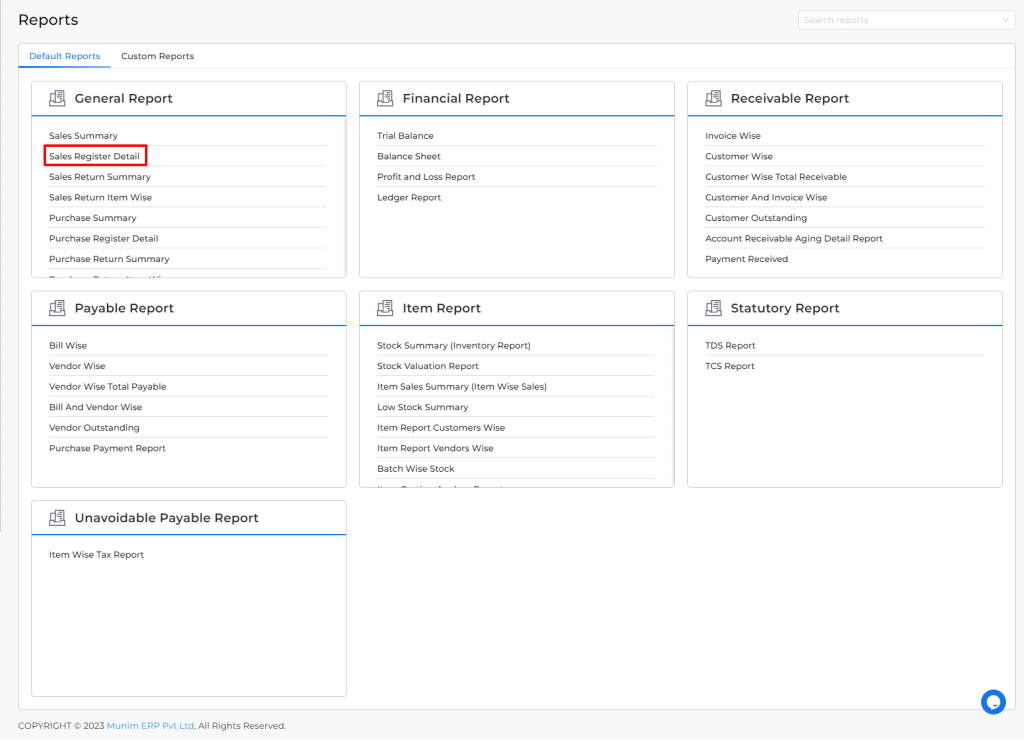Open Customer And Invoice Wise report

[766, 197]
